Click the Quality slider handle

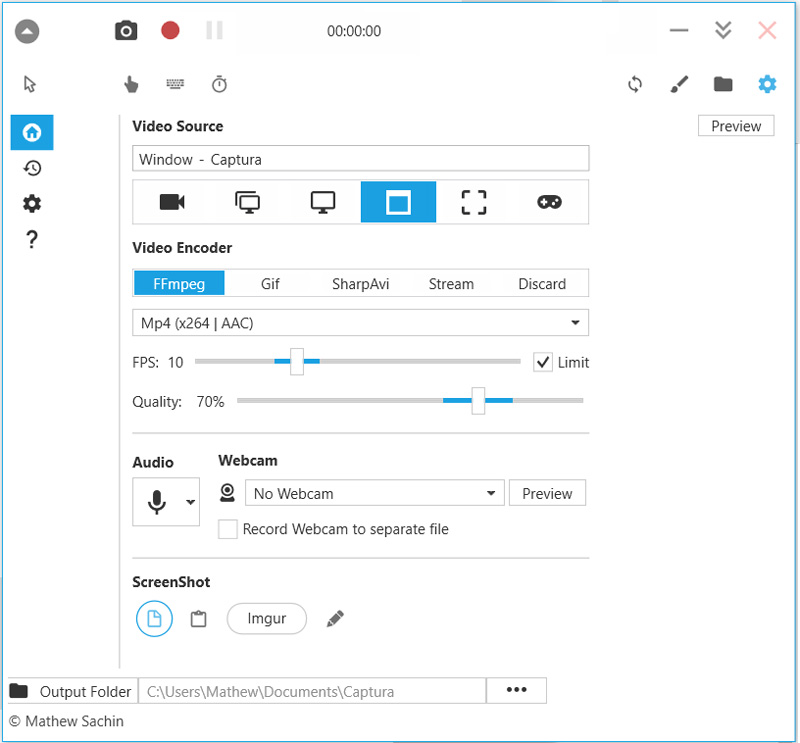[x=478, y=401]
